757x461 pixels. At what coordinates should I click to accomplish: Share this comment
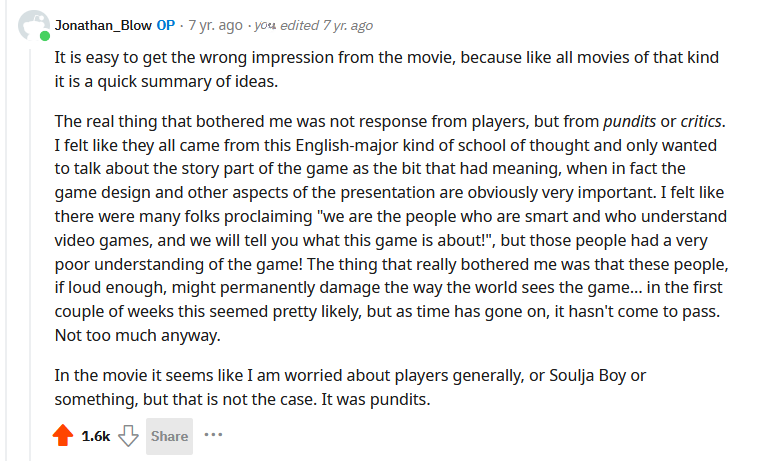pos(169,436)
